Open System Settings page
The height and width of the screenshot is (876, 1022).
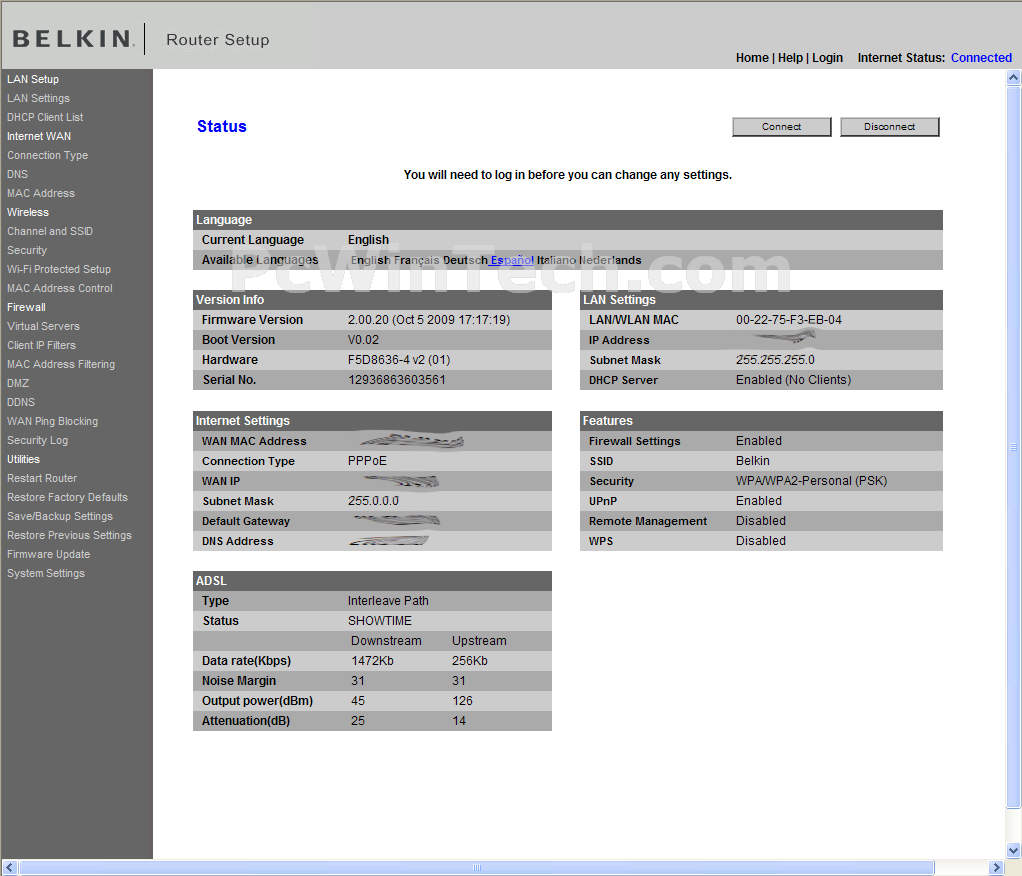click(46, 573)
